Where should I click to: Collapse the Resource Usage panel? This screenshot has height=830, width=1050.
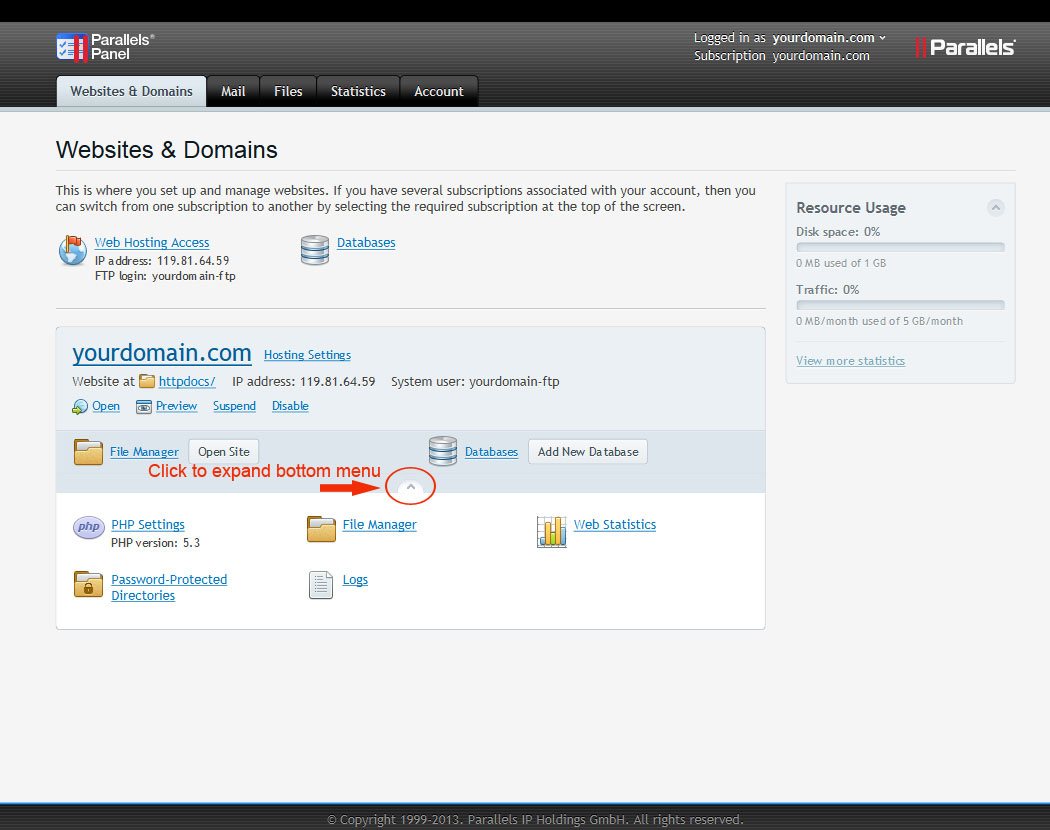click(x=995, y=208)
